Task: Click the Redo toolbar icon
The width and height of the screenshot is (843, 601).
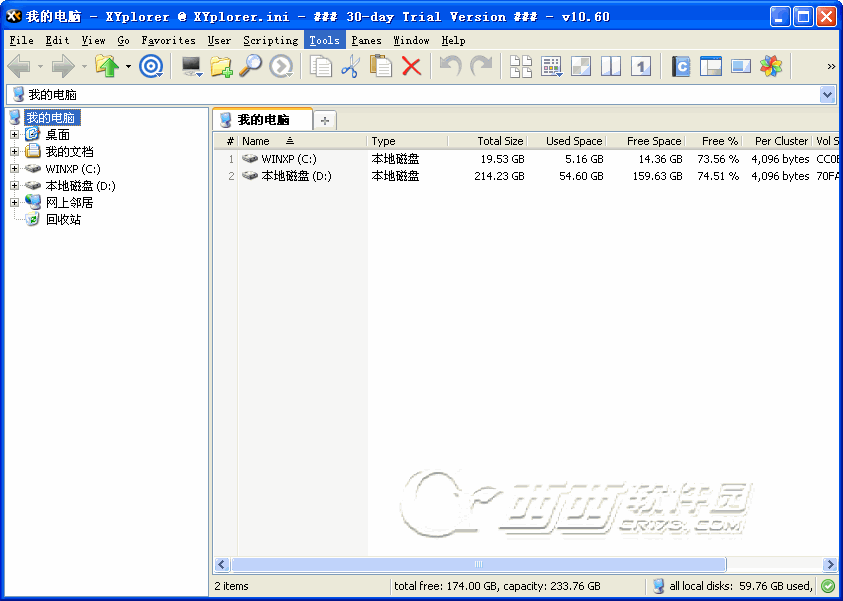Action: coord(481,67)
